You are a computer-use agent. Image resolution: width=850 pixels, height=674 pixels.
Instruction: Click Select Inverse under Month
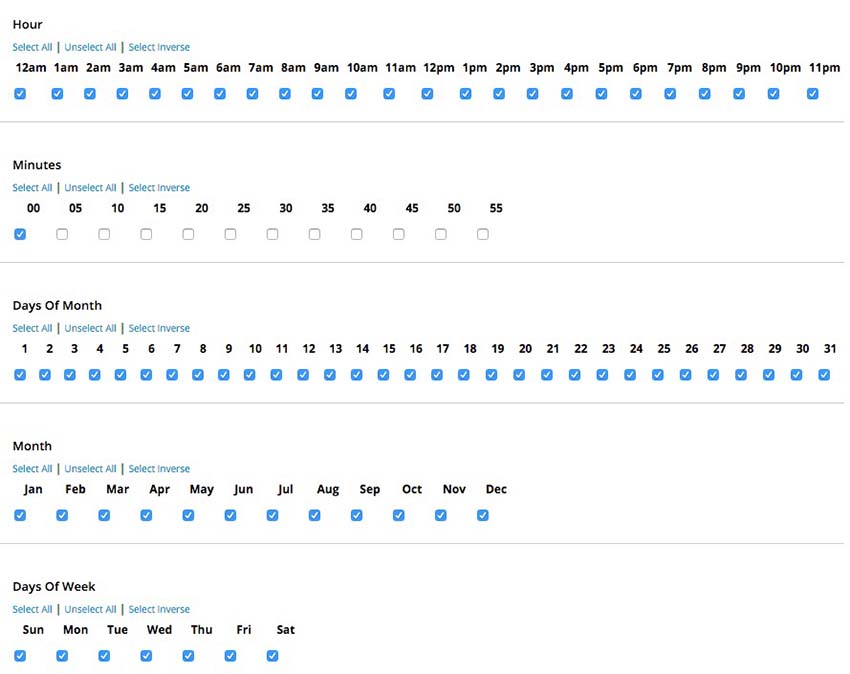coord(159,468)
